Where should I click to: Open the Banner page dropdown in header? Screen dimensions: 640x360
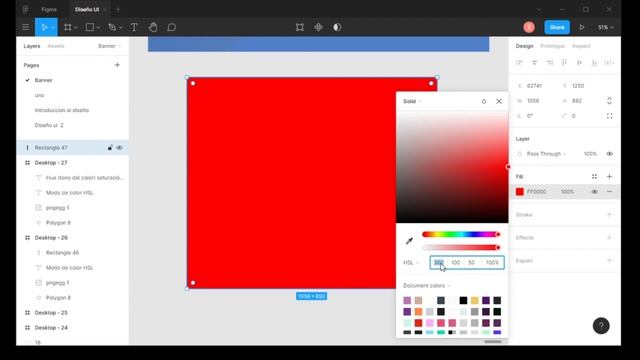click(109, 46)
